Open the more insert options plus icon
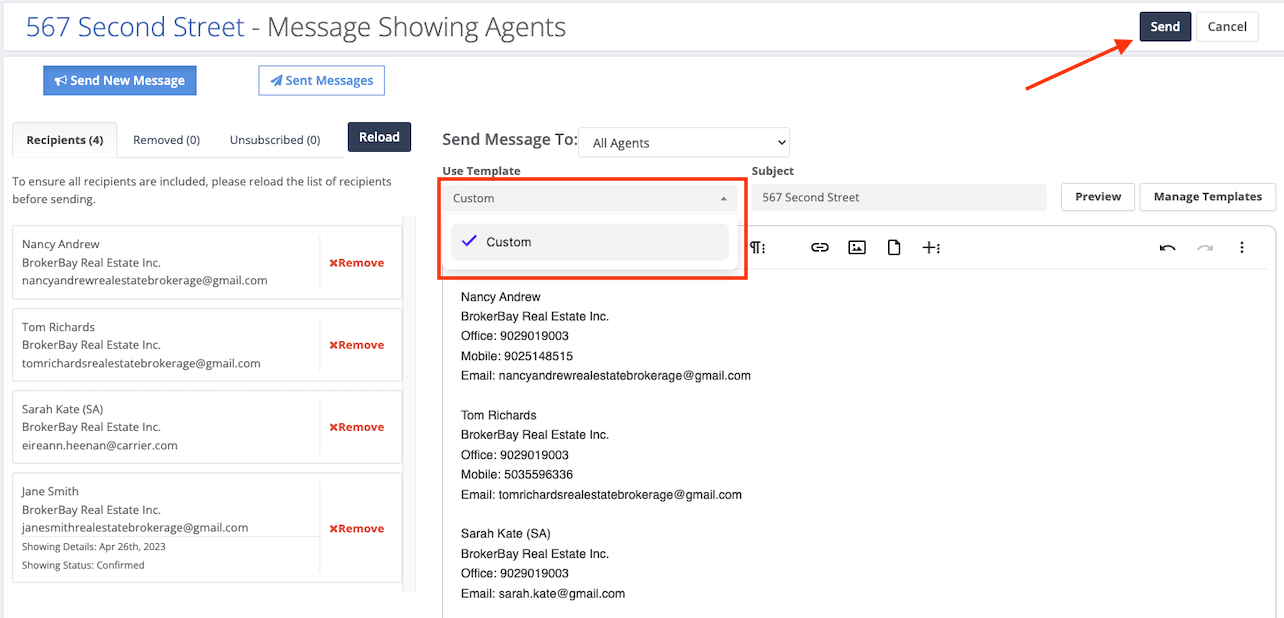The height and width of the screenshot is (618, 1284). pyautogui.click(x=931, y=248)
